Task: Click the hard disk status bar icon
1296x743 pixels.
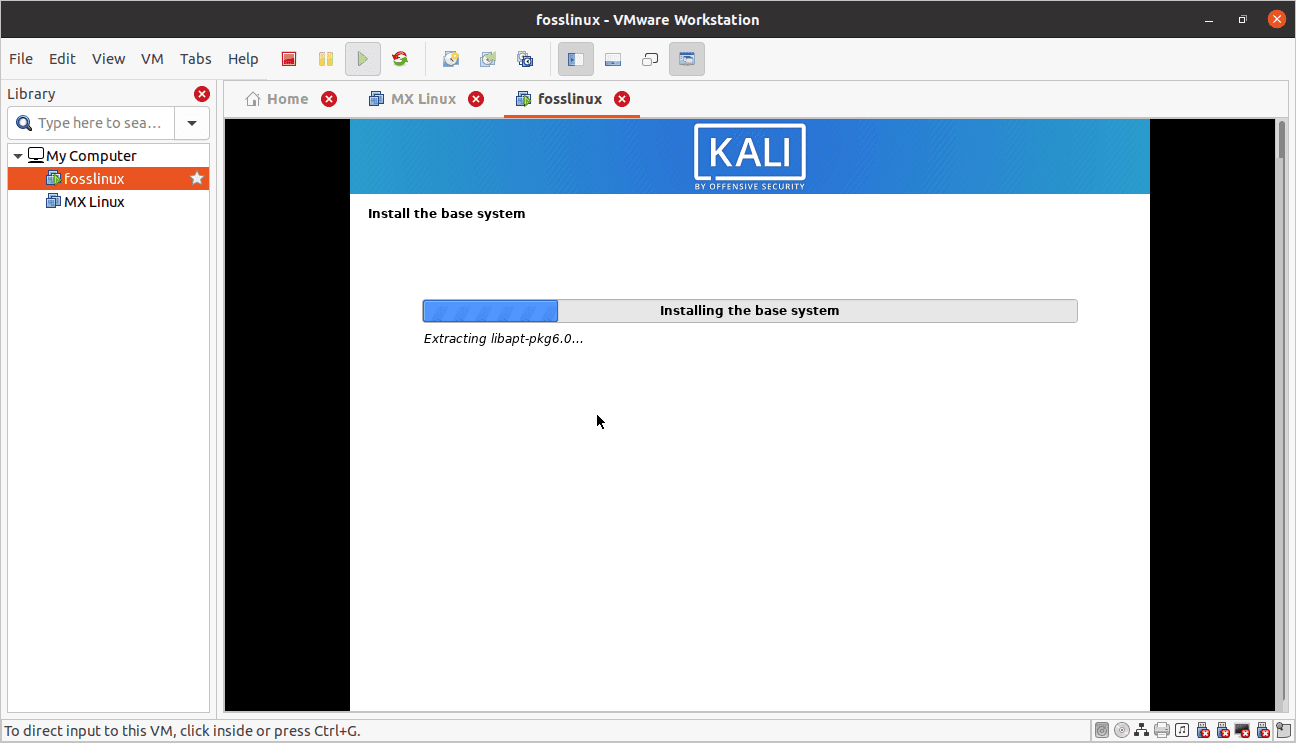Action: pyautogui.click(x=1102, y=730)
